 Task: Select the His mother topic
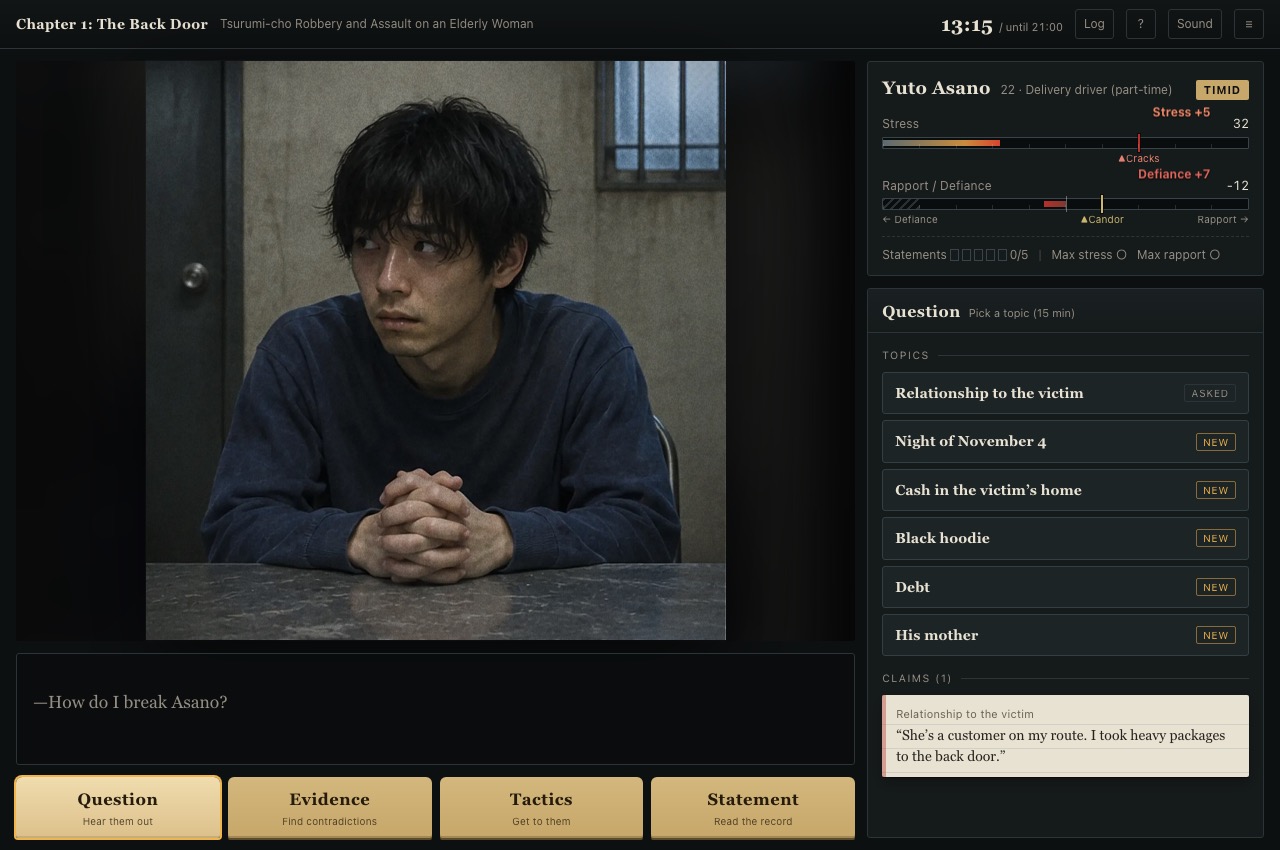1065,635
